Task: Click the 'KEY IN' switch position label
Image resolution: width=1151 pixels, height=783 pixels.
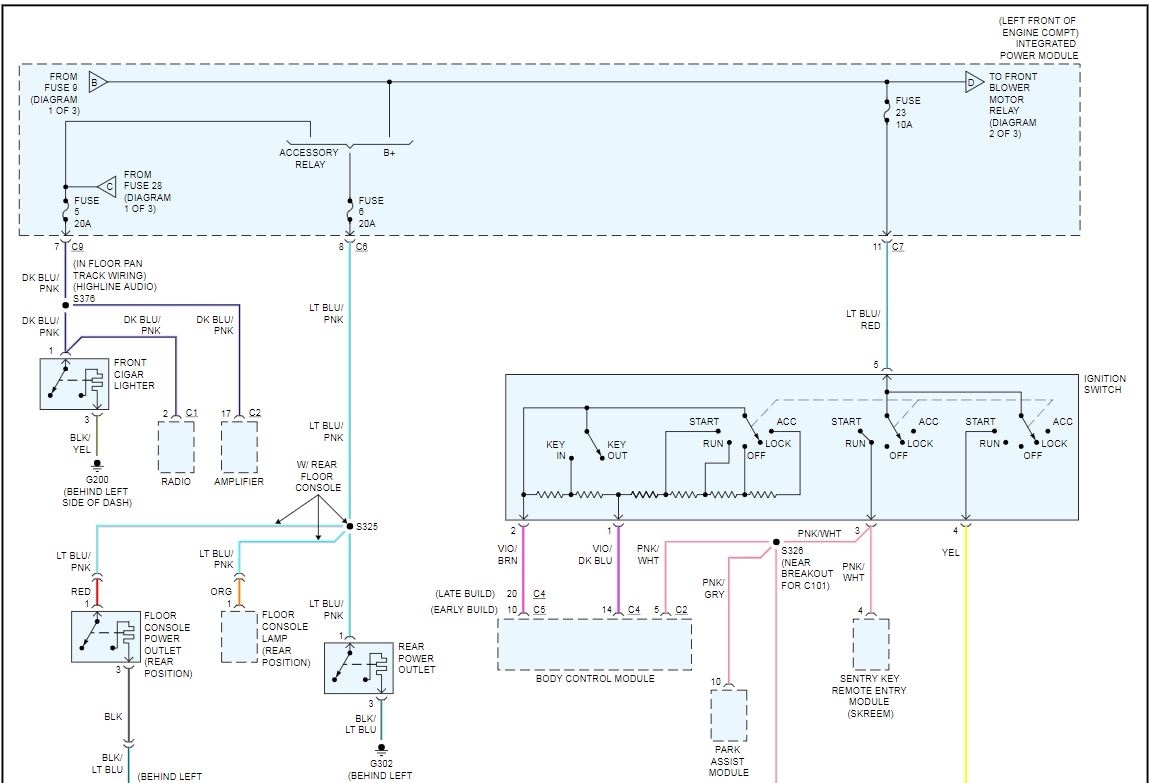Action: (556, 450)
